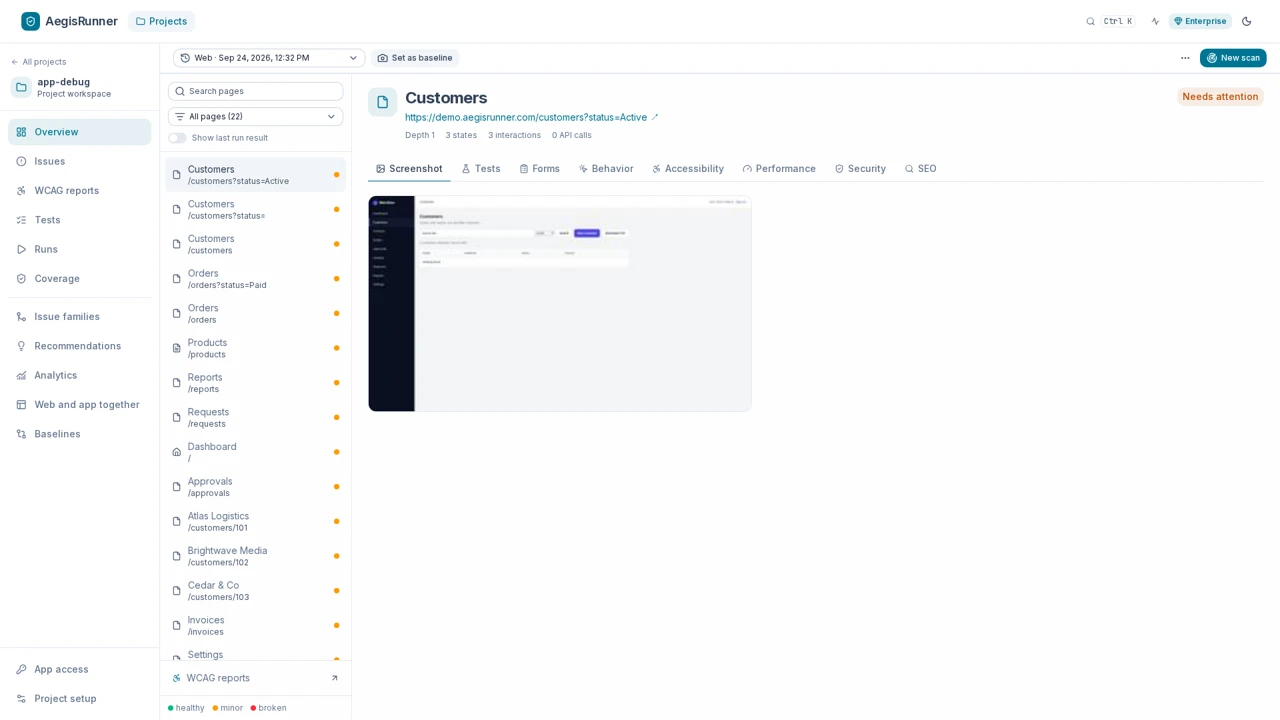
Task: Click the App access key icon
Action: pos(21,669)
